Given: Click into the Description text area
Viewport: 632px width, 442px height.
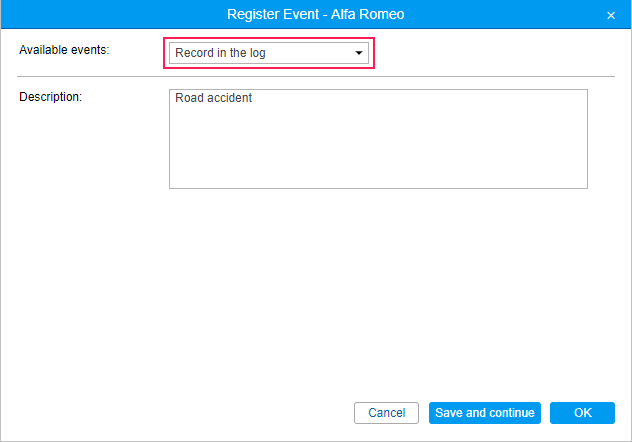Looking at the screenshot, I should (378, 140).
